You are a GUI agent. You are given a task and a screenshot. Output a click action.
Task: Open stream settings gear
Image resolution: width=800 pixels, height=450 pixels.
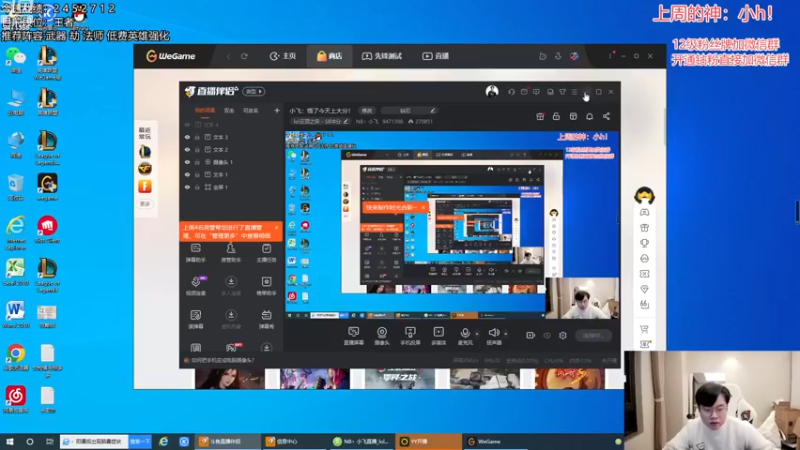coord(563,336)
